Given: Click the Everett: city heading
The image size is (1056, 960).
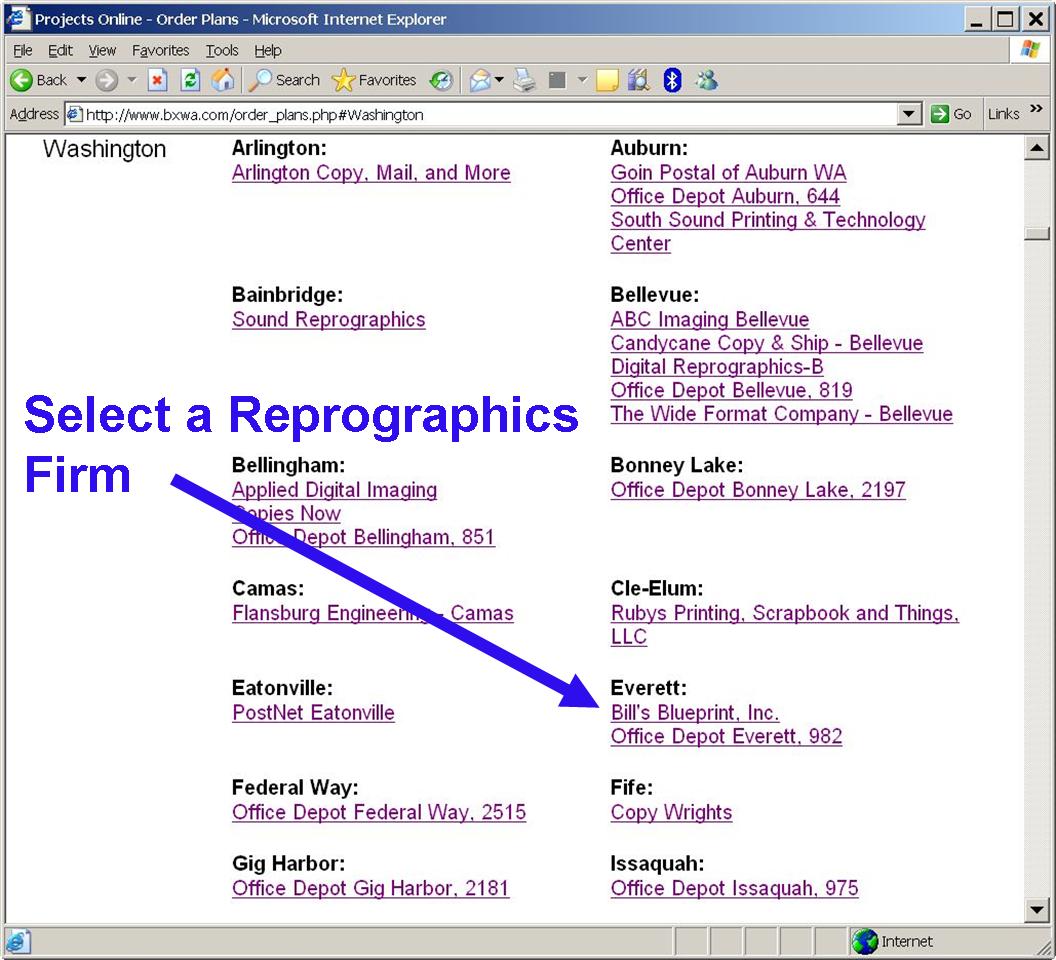Looking at the screenshot, I should (649, 688).
